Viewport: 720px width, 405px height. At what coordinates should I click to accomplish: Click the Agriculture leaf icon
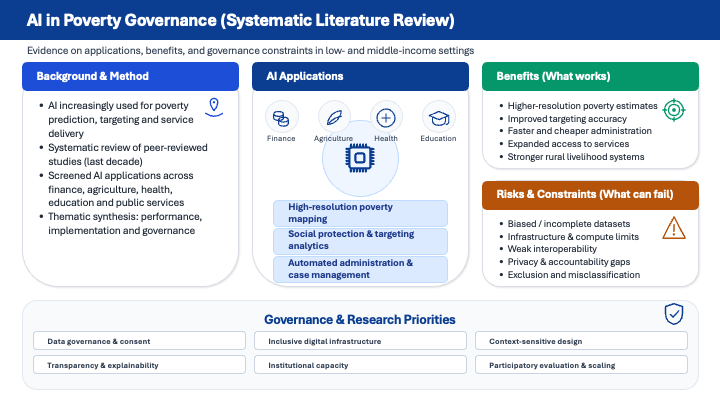point(334,118)
